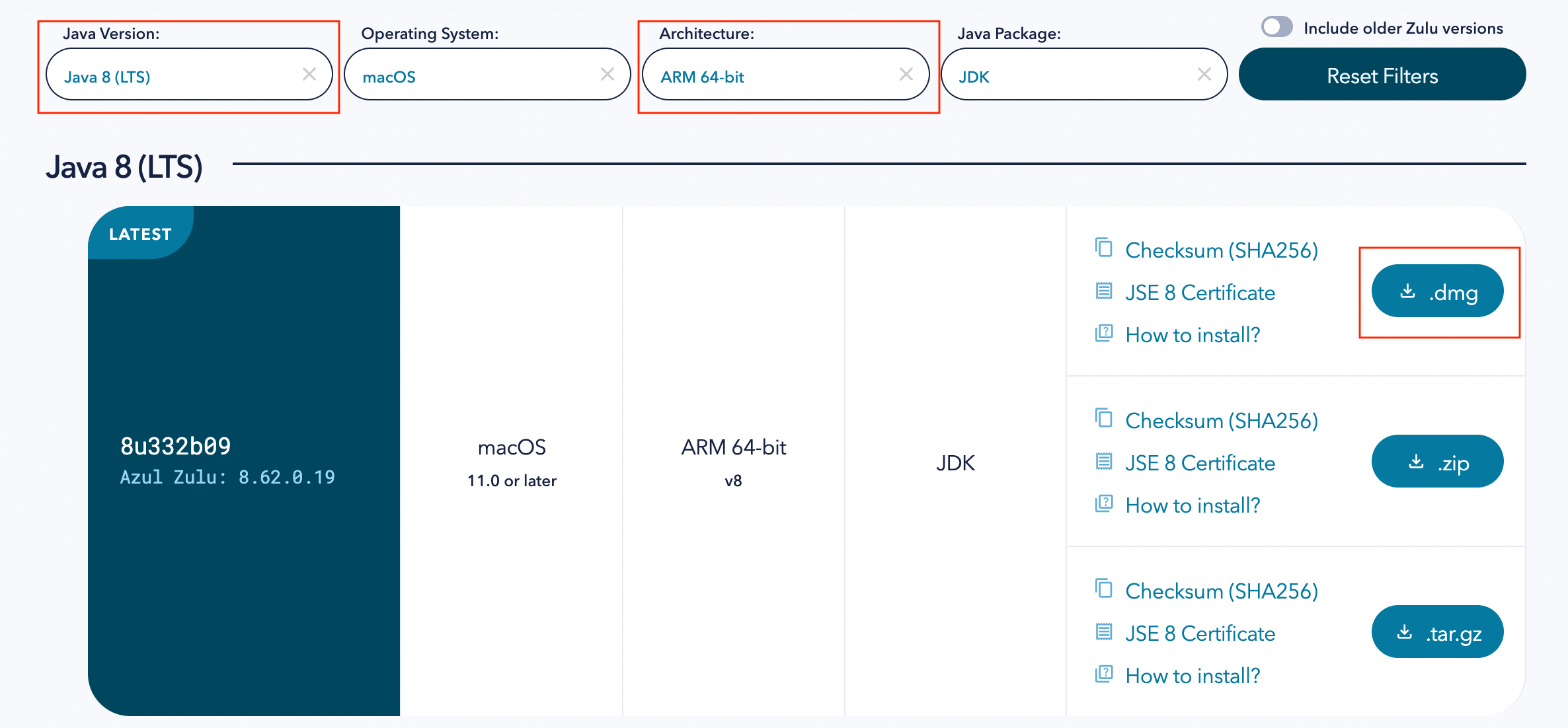Copy Checksum (SHA256) for the .dmg row
This screenshot has width=1568, height=728.
click(x=1222, y=250)
